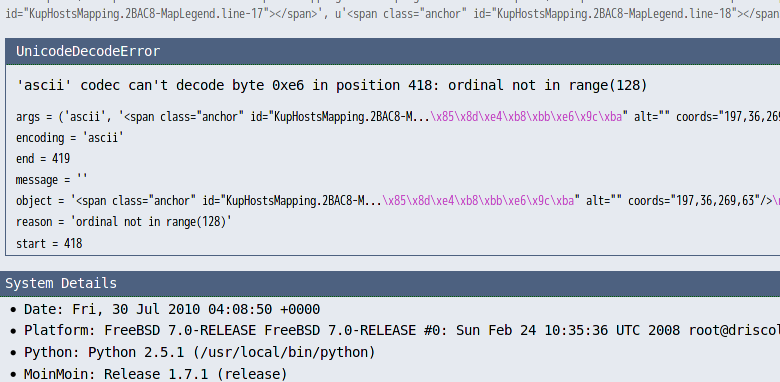The image size is (780, 382).
Task: Click the Date: Fri, 30 Jul 2010 entry
Action: coord(172,309)
